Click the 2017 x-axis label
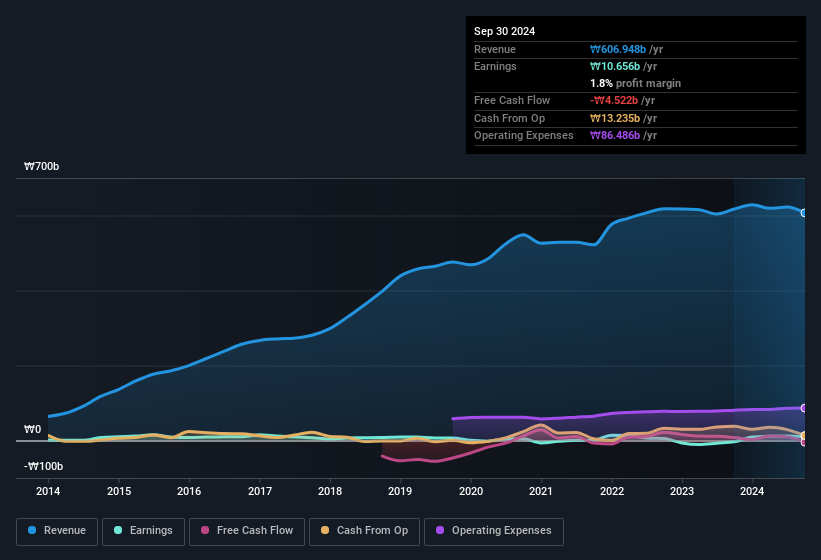 [260, 491]
